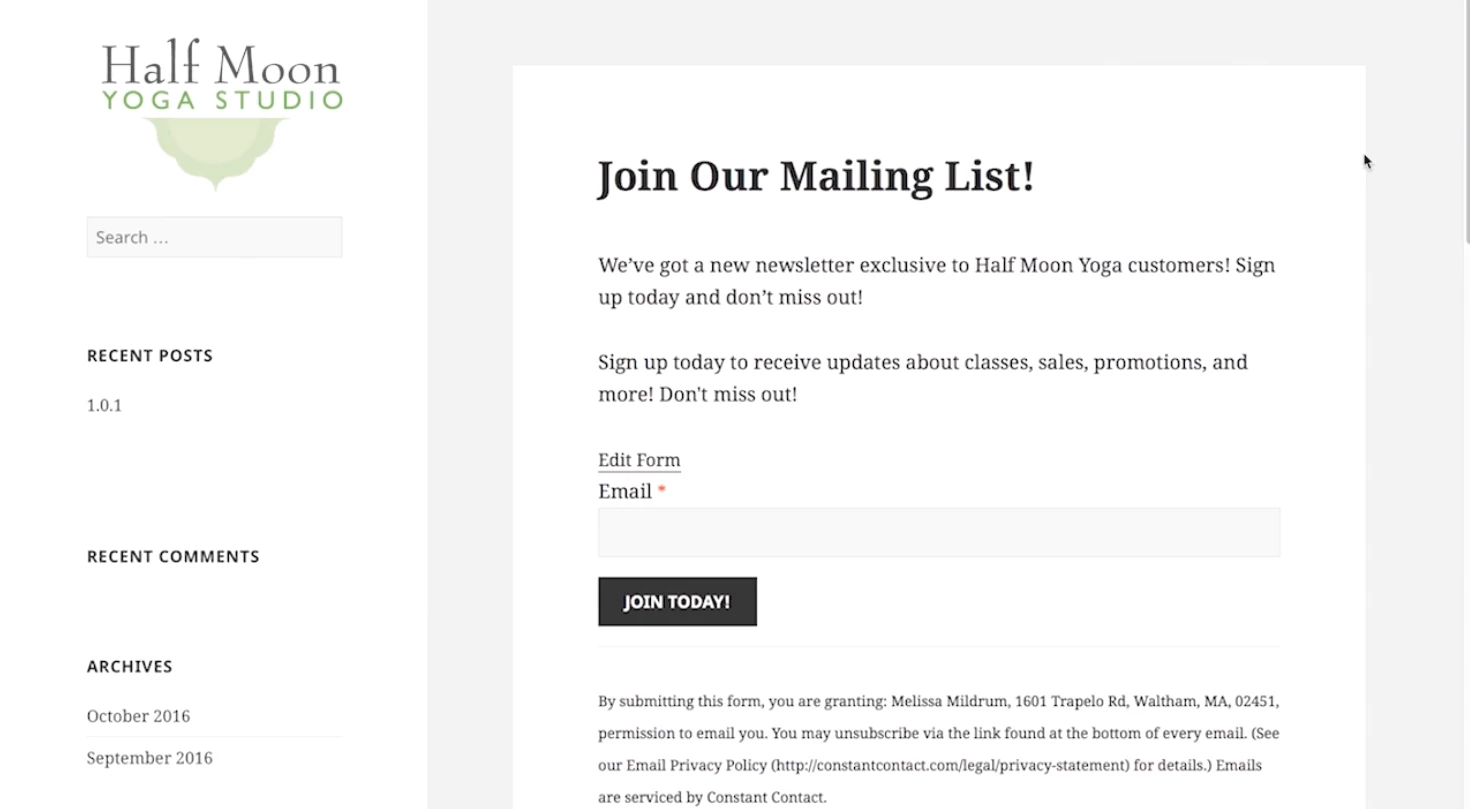Open the 1.0.1 recent post

tap(104, 405)
